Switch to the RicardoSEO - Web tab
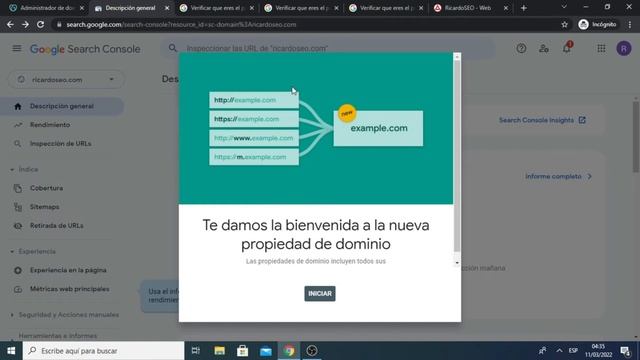 click(471, 8)
